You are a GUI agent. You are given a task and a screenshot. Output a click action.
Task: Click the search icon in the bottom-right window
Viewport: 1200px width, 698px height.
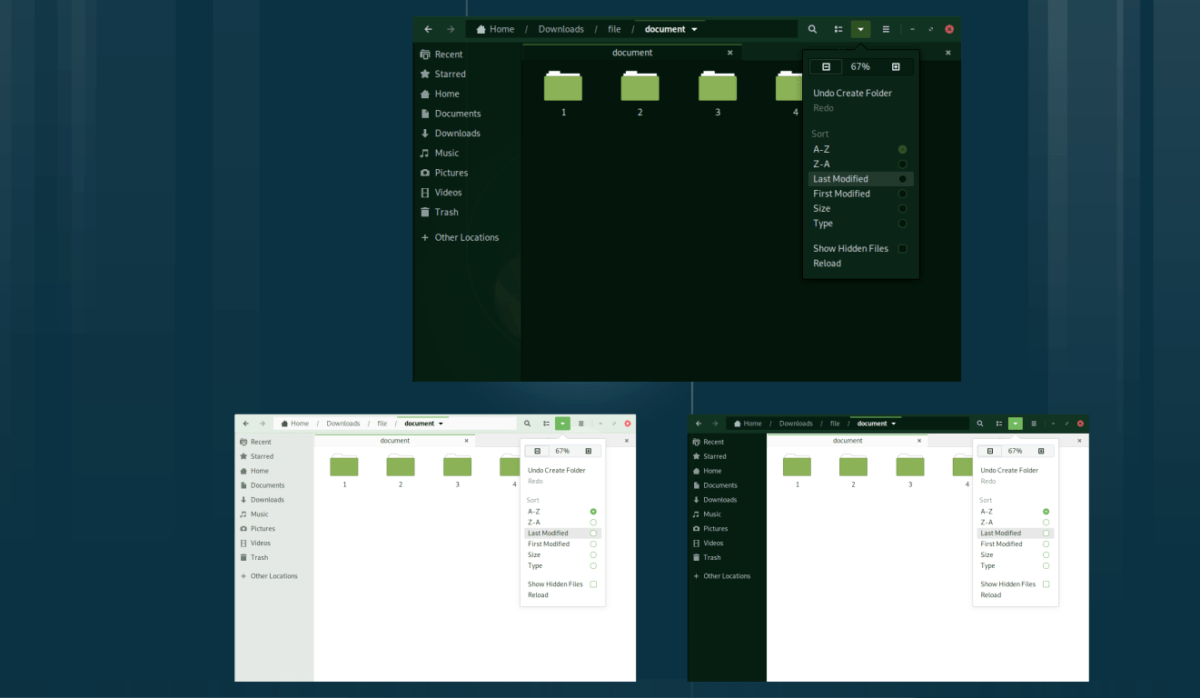point(979,424)
